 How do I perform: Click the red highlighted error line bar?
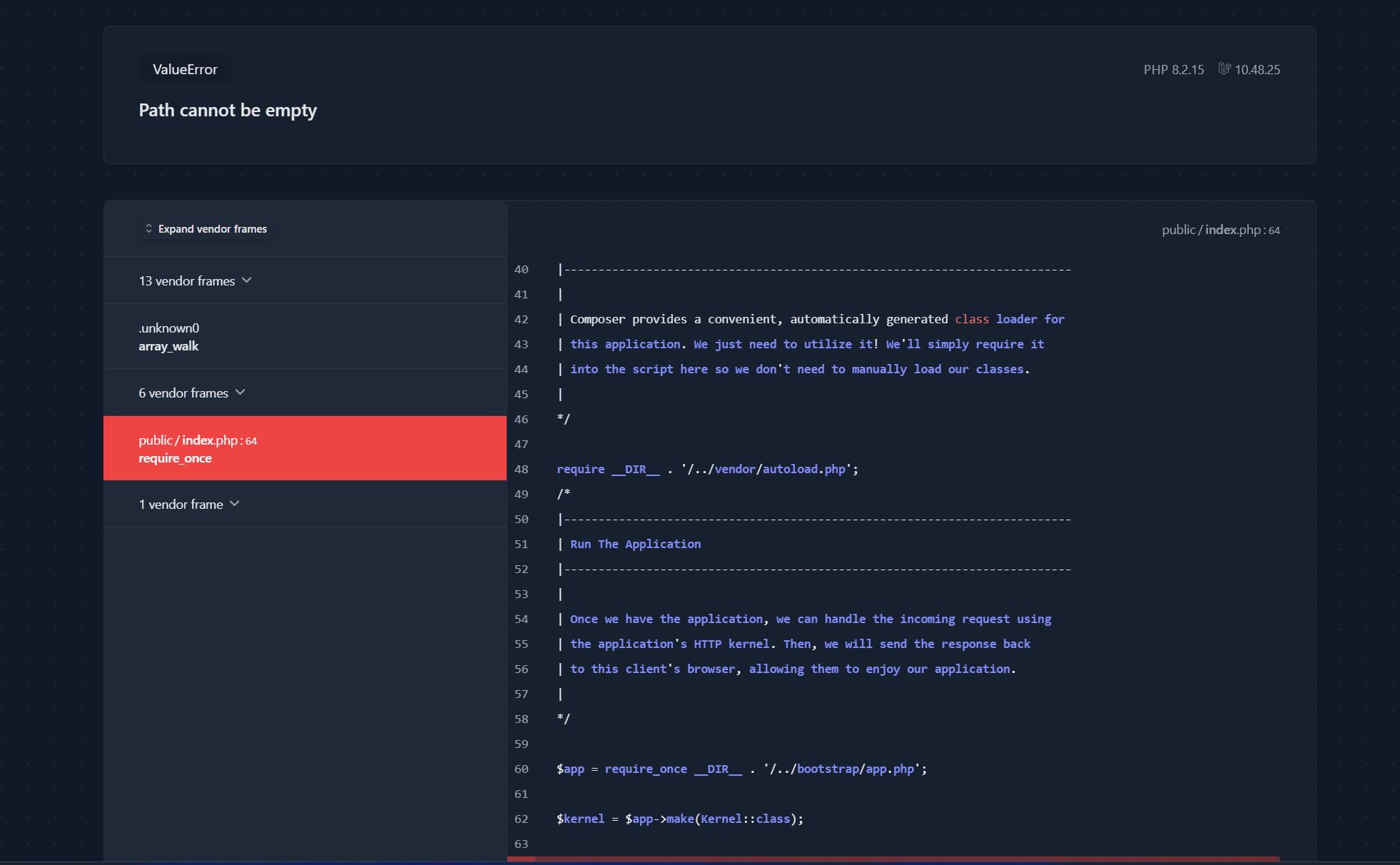coord(893,859)
